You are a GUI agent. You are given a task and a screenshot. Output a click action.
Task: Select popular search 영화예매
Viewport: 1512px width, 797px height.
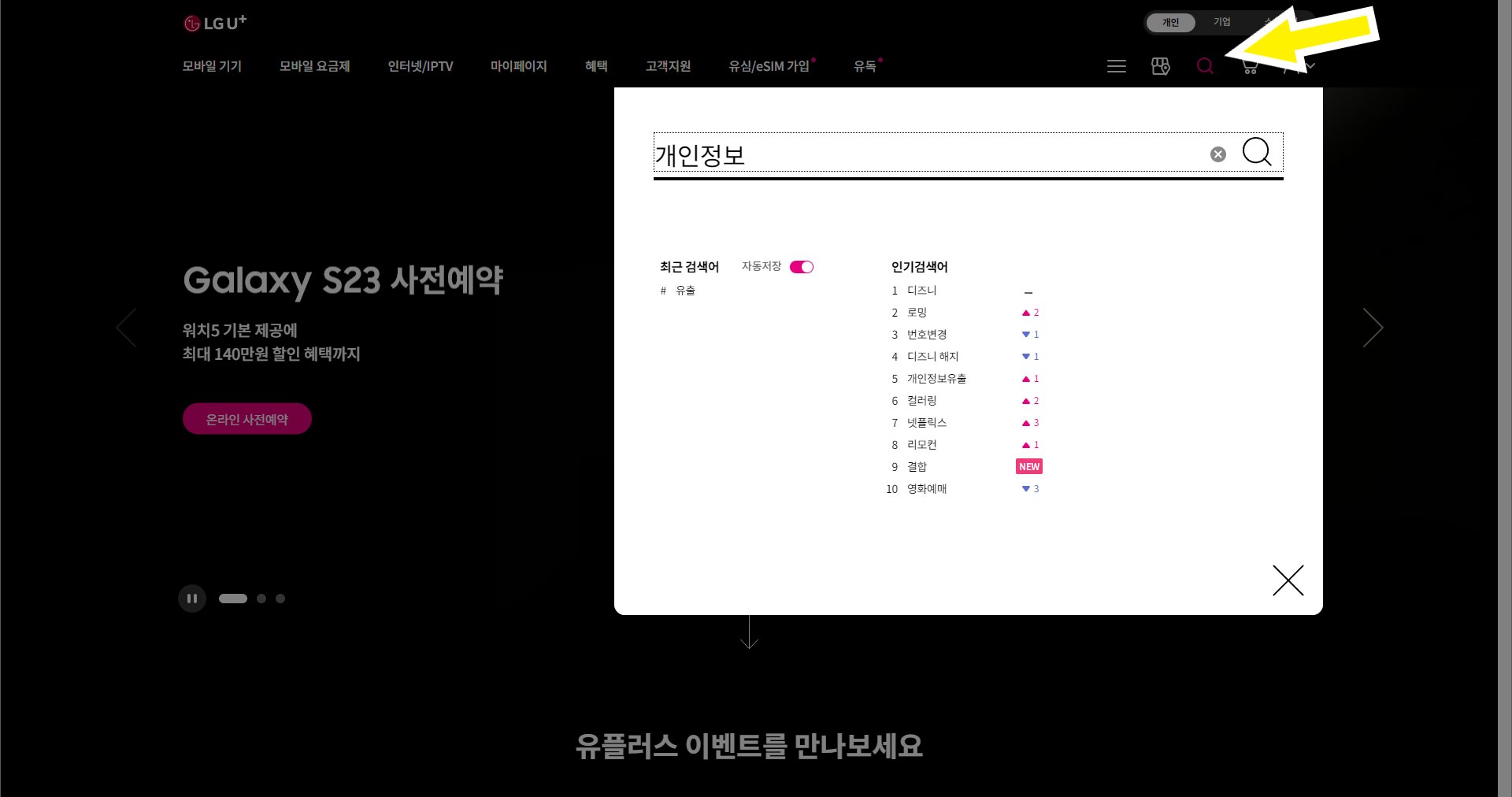pyautogui.click(x=927, y=489)
